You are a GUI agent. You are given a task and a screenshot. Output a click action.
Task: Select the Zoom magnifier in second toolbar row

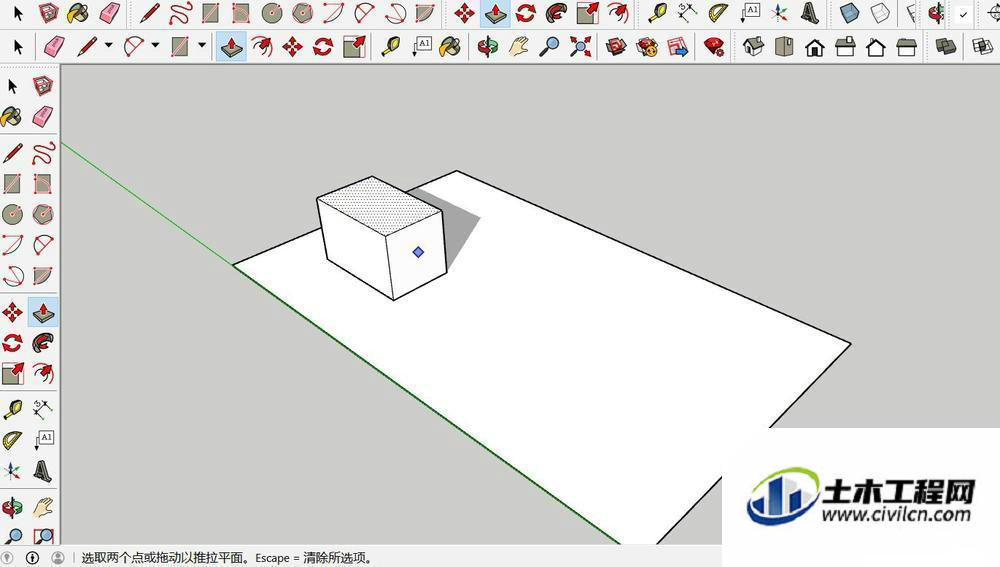pyautogui.click(x=549, y=47)
